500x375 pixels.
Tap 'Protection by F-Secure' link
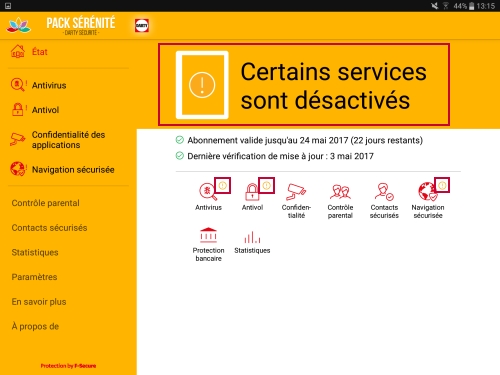pyautogui.click(x=68, y=366)
